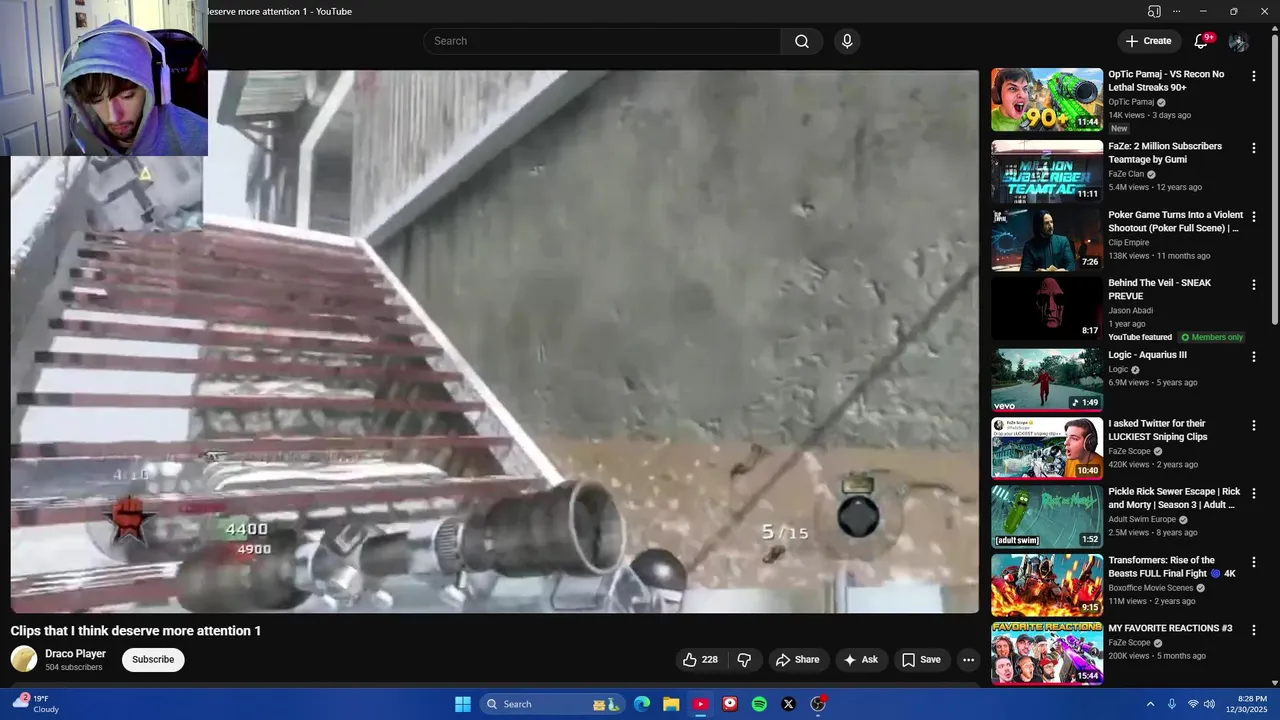Play OpTic Pamaj VS Recon thumbnail
The image size is (1280, 720).
coord(1047,100)
